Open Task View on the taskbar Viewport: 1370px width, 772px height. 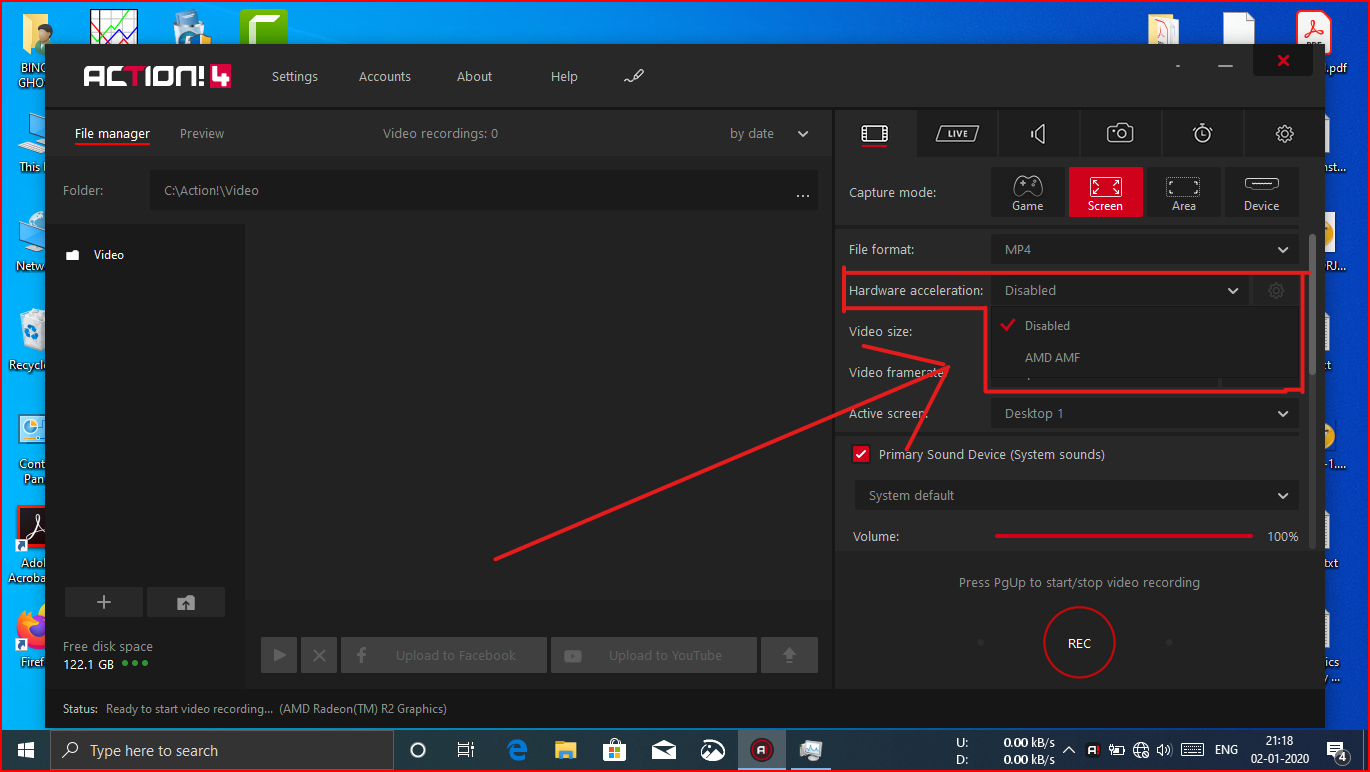tap(465, 750)
